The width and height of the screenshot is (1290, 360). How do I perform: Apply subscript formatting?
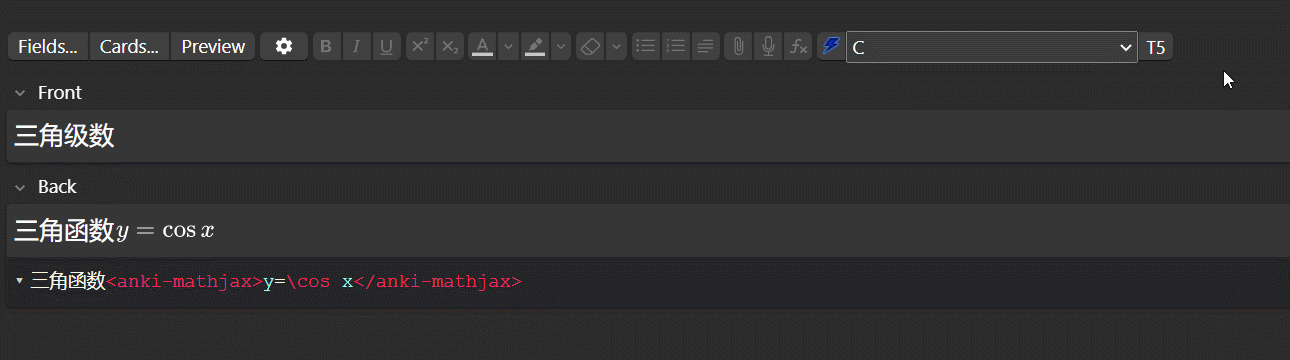450,46
